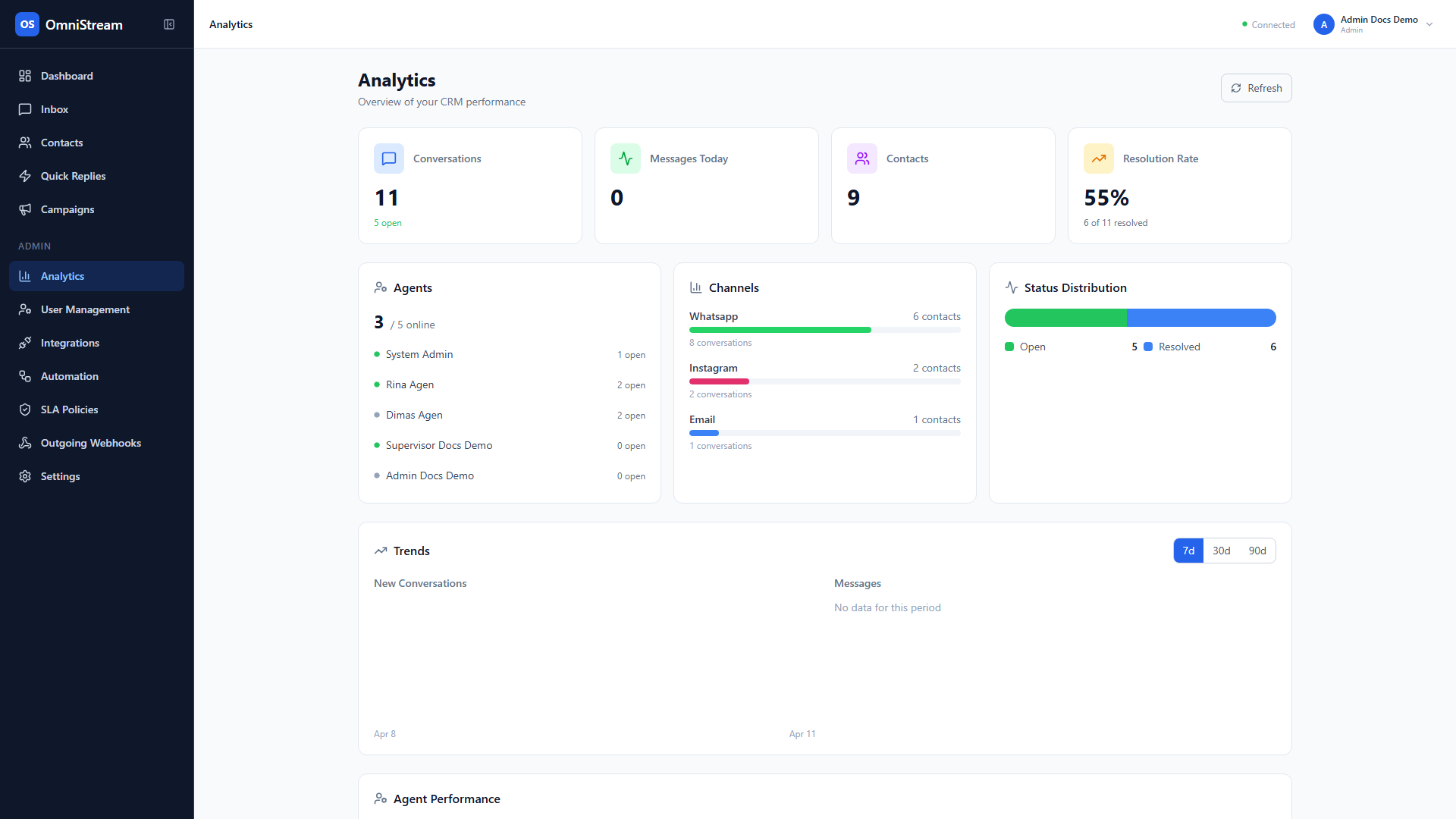Click the Automation icon in sidebar
1456x819 pixels.
(x=25, y=376)
